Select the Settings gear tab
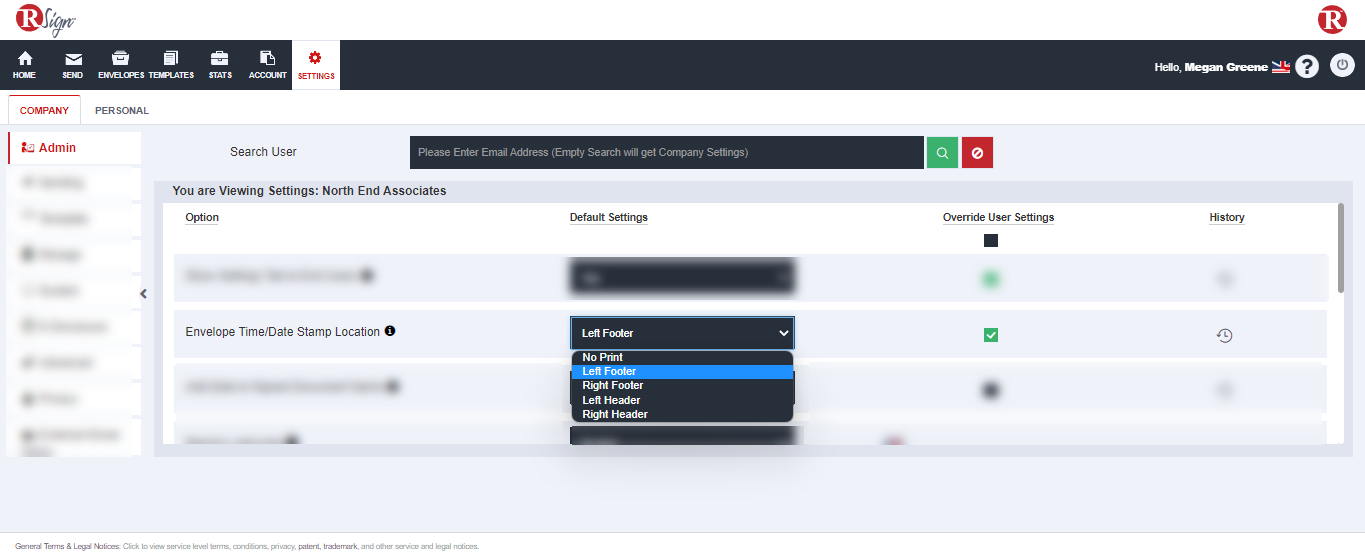This screenshot has width=1365, height=555. point(316,65)
